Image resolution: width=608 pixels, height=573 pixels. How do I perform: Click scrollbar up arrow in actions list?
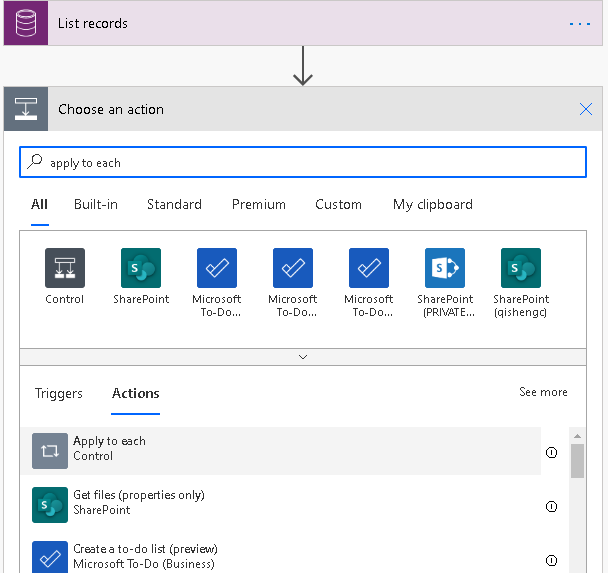(577, 436)
